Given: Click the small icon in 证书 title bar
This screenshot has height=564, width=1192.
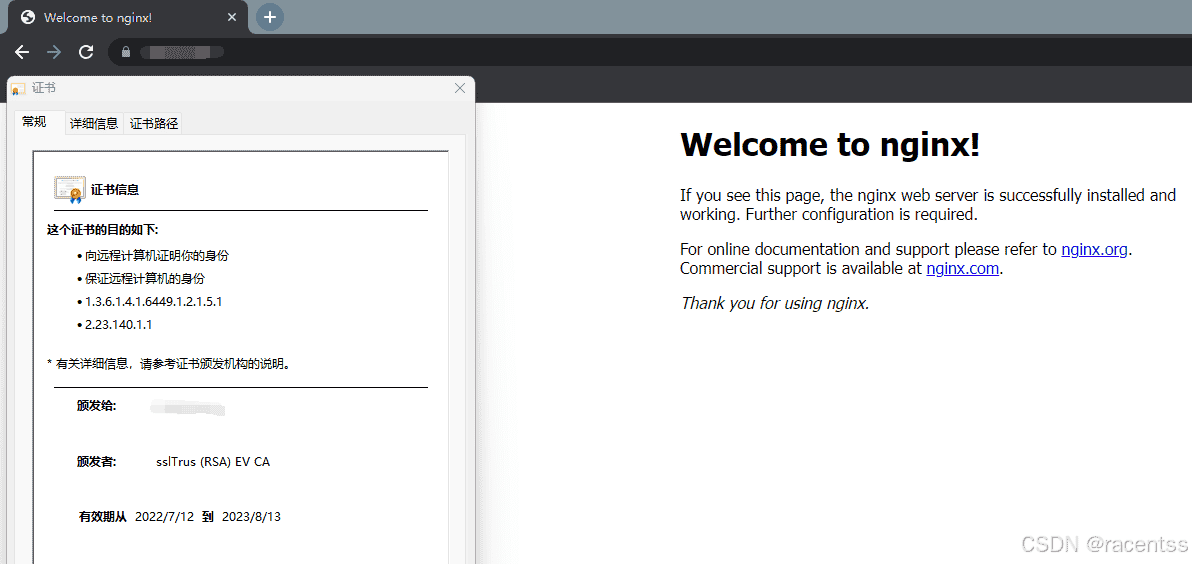Looking at the screenshot, I should (x=18, y=89).
